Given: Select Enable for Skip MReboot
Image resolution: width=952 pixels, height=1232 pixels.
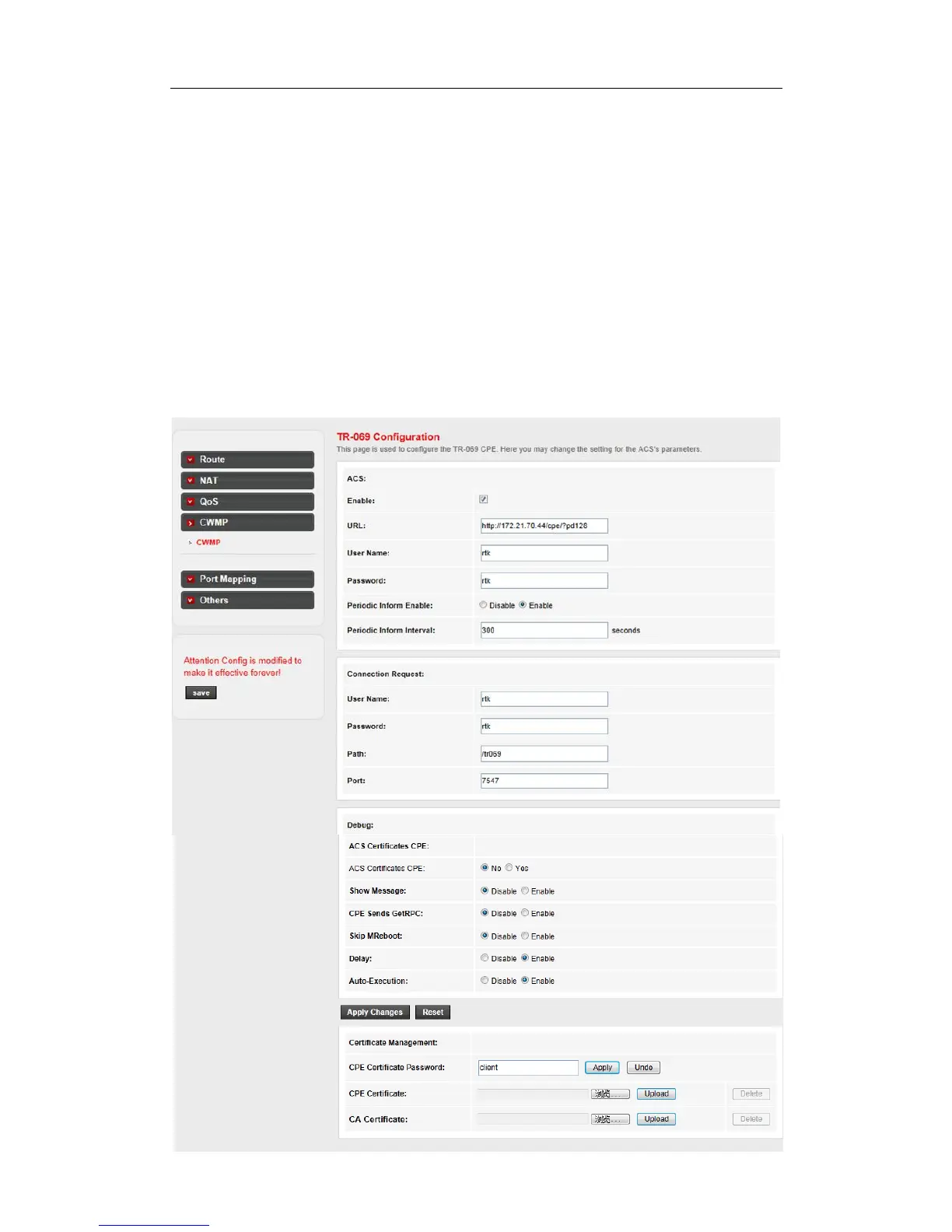Looking at the screenshot, I should [525, 936].
